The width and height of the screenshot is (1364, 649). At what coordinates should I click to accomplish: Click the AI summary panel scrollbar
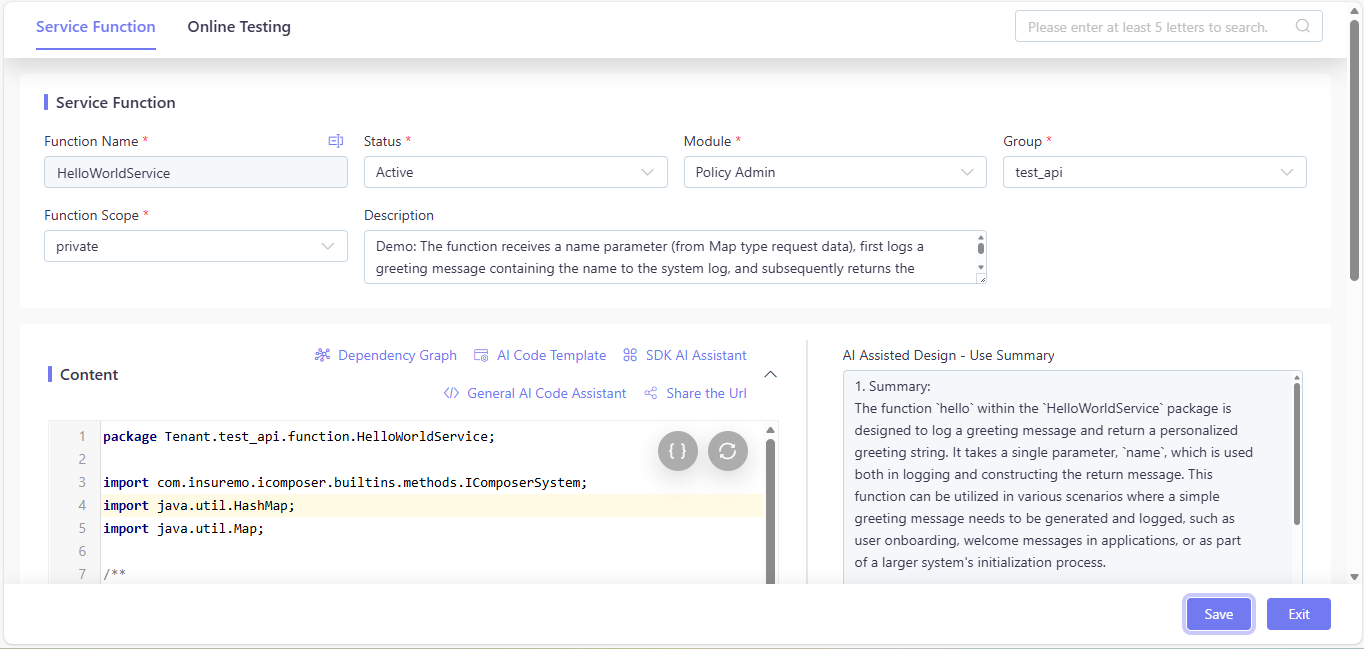coord(1297,455)
